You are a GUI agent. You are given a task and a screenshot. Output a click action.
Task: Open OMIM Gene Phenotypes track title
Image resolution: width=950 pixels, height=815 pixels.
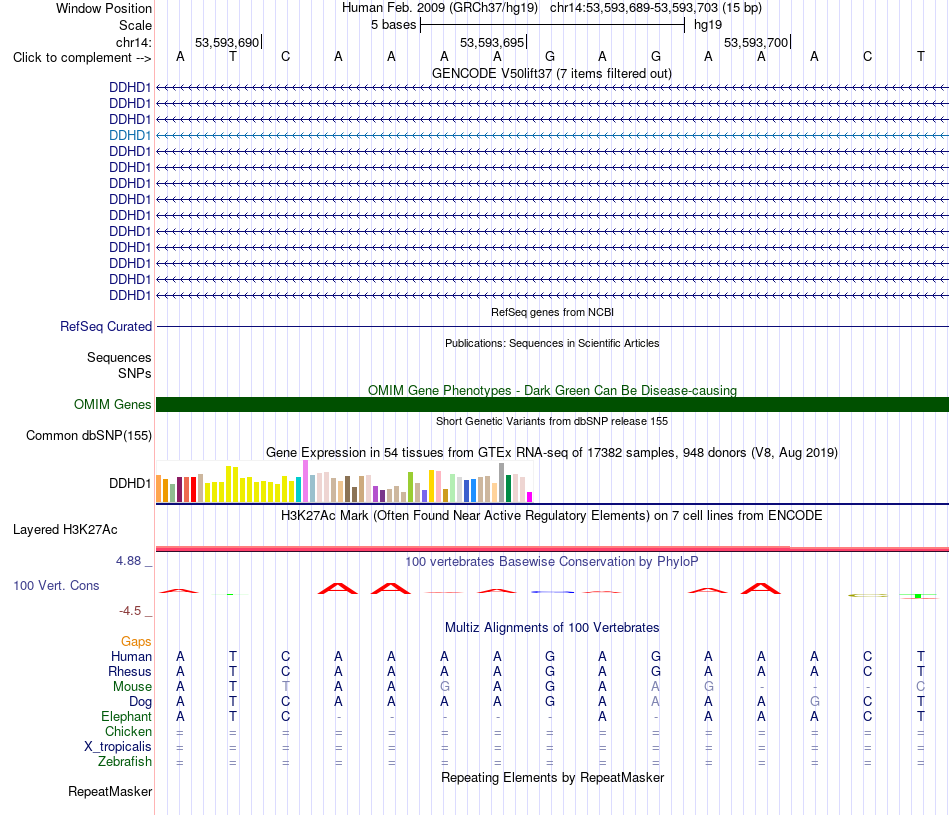point(552,390)
